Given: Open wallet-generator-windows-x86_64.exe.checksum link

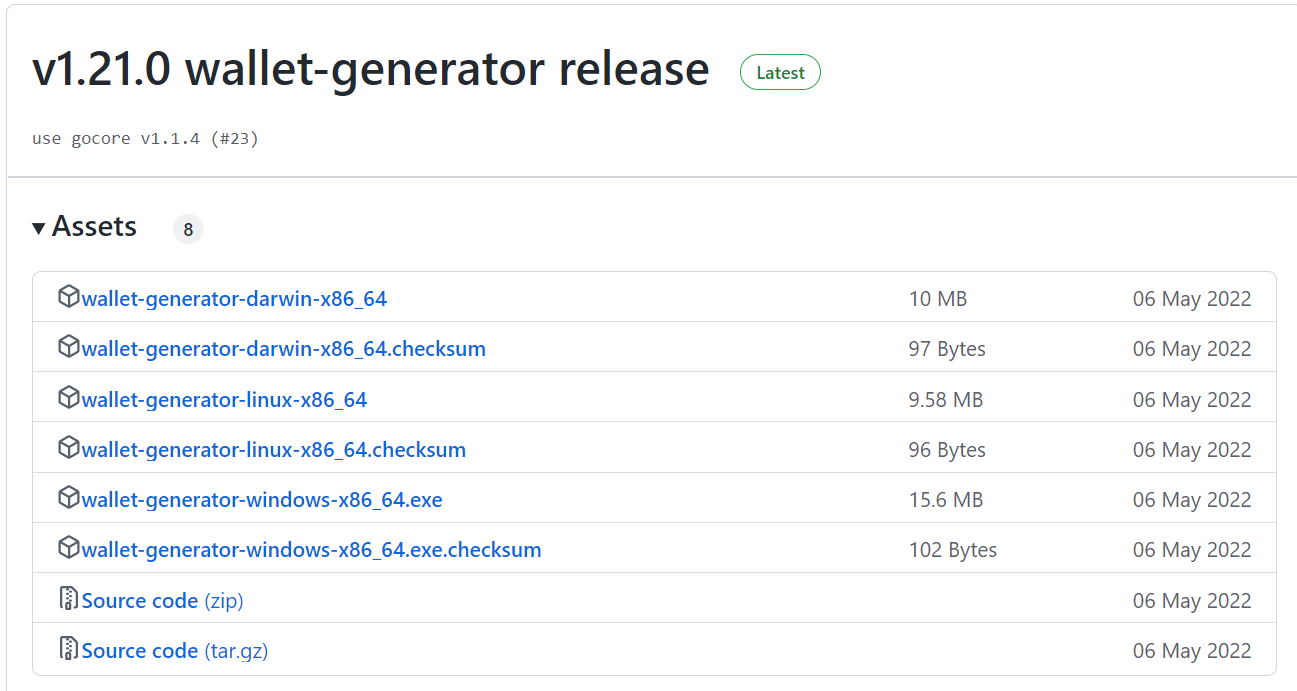Looking at the screenshot, I should coord(311,550).
